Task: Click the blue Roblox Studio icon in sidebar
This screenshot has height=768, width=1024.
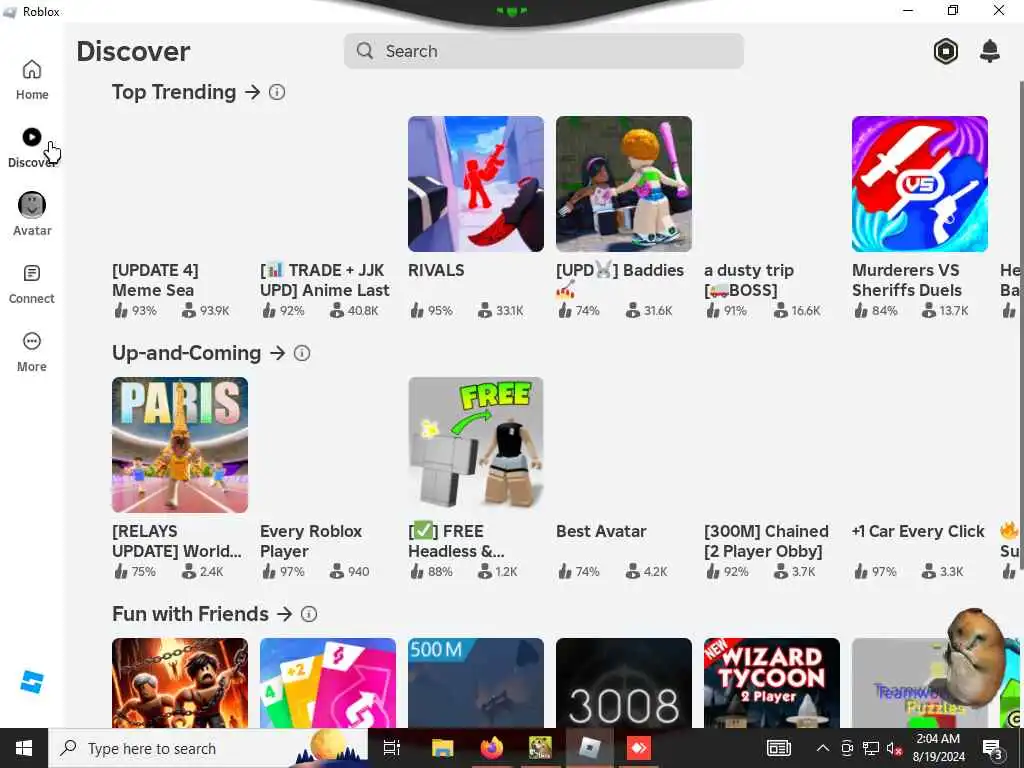Action: click(x=31, y=682)
